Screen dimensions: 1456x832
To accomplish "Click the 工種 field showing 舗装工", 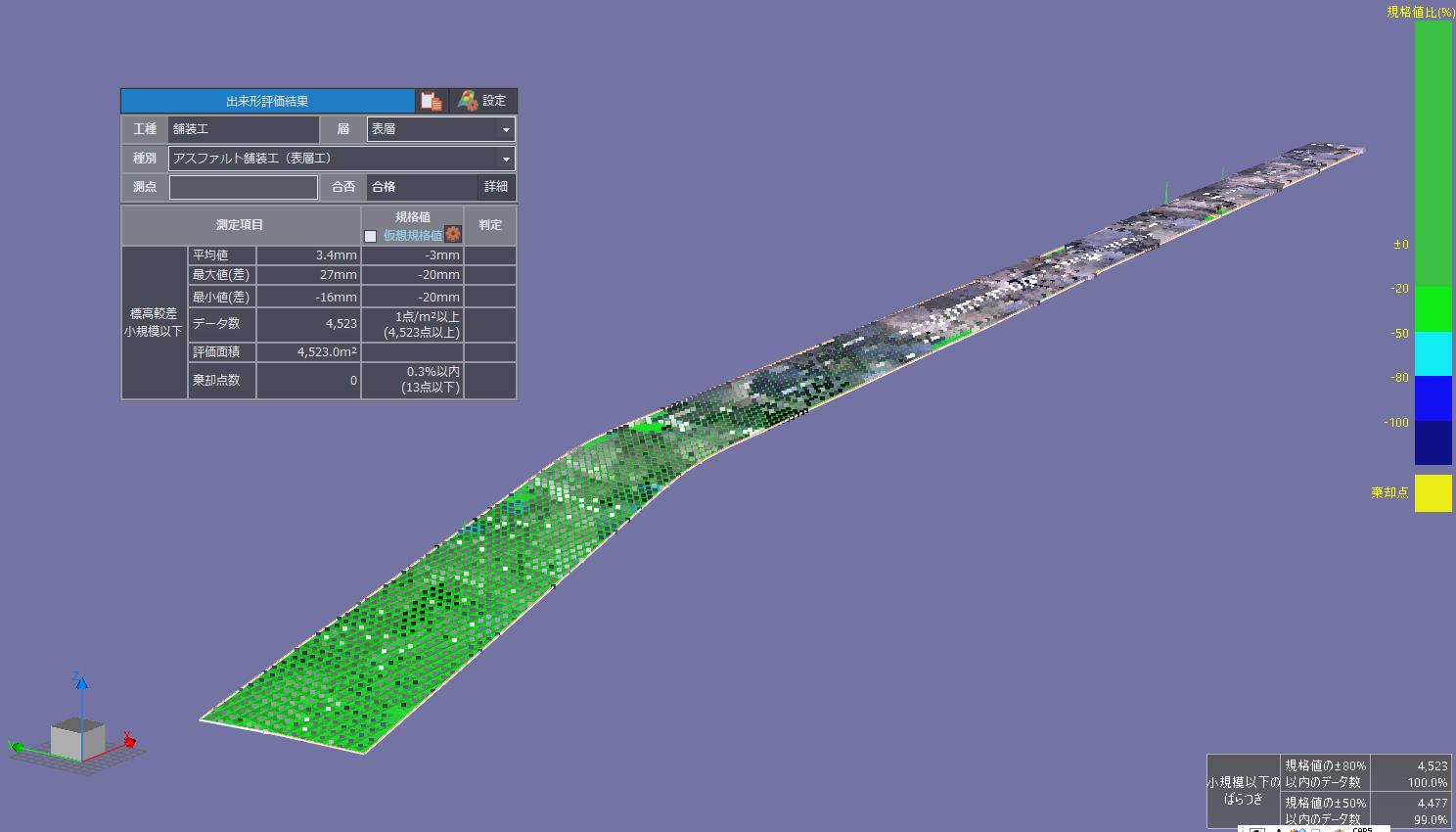I will (244, 129).
